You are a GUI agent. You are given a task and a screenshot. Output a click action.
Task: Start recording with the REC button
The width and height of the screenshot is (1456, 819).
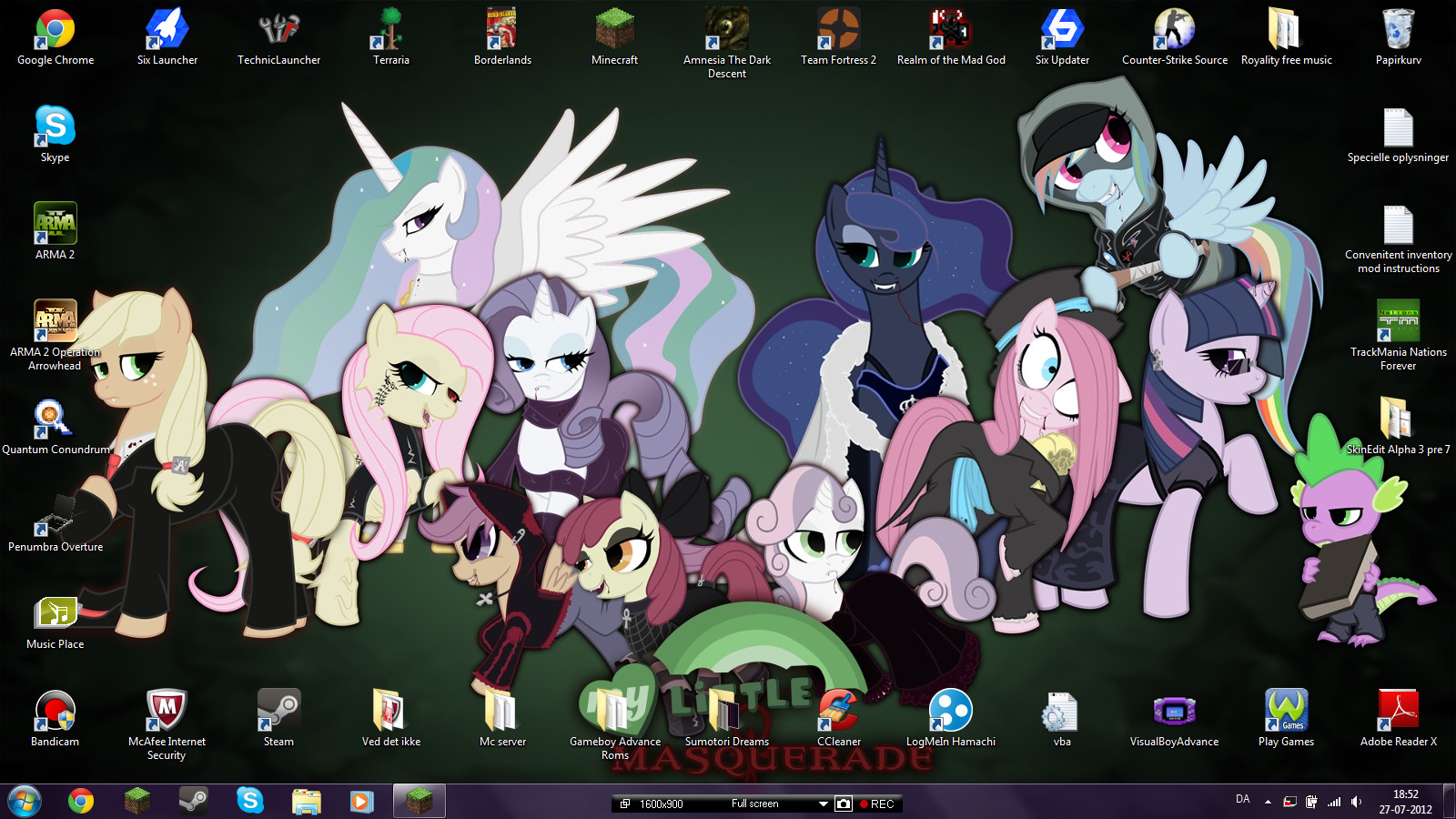[876, 804]
